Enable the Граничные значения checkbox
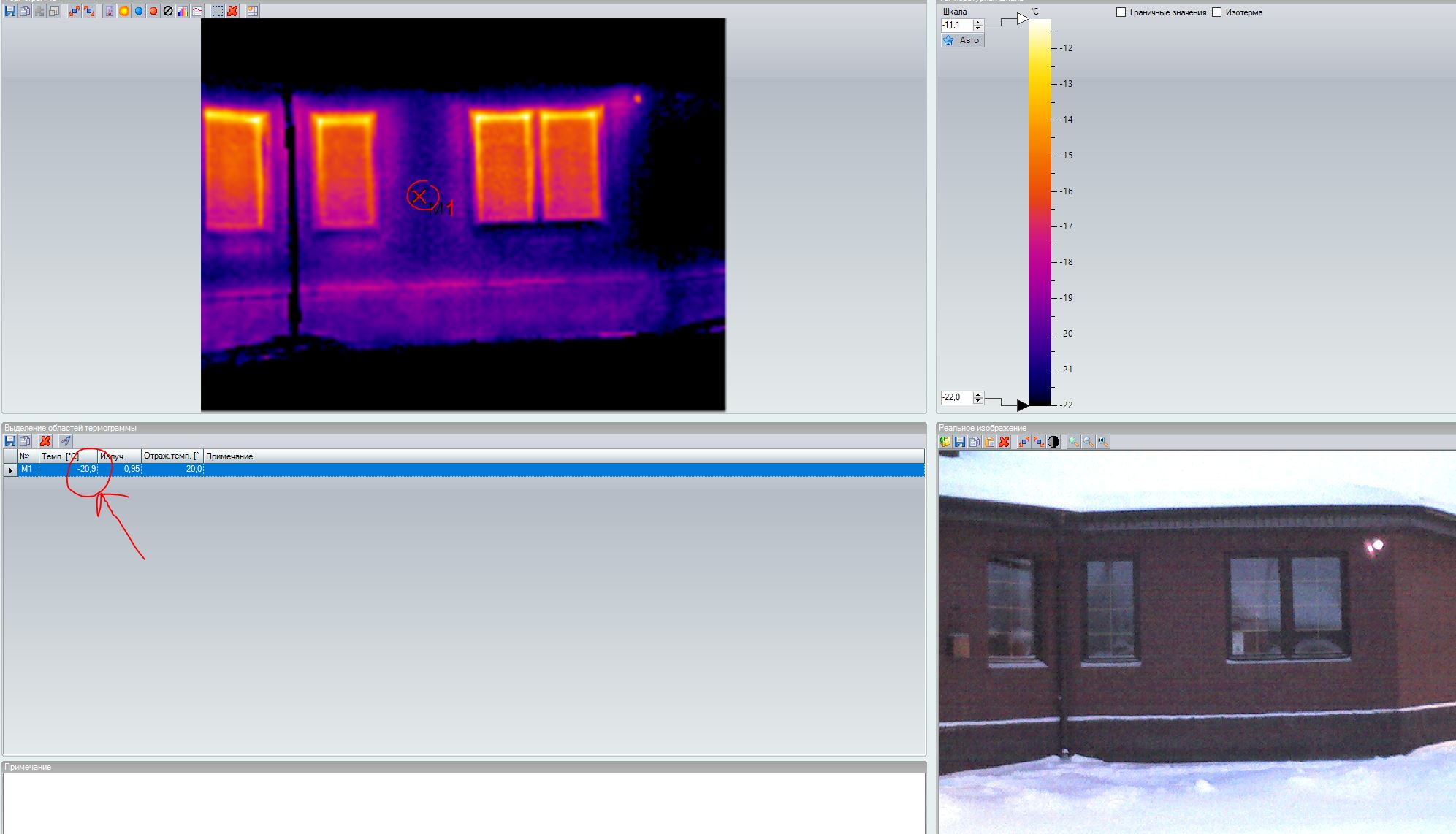The width and height of the screenshot is (1456, 834). coord(1121,12)
